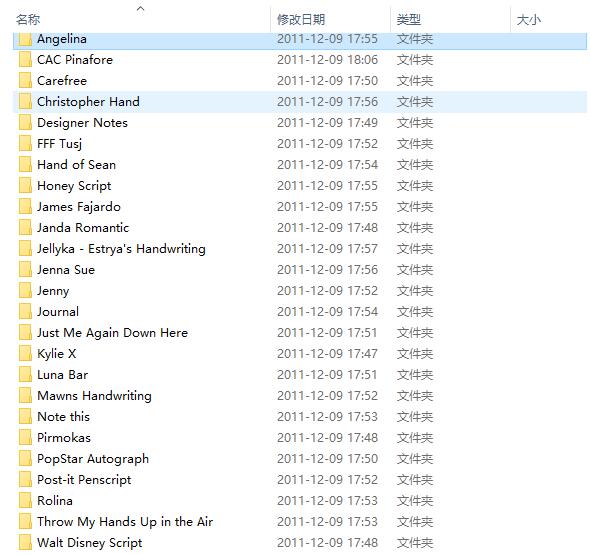Click the Pirmokas folder icon
This screenshot has height=555, width=590.
click(25, 438)
